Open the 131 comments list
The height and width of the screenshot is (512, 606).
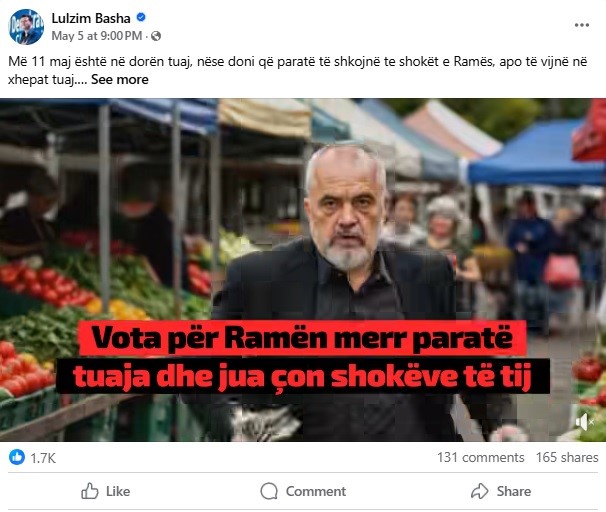click(x=480, y=458)
